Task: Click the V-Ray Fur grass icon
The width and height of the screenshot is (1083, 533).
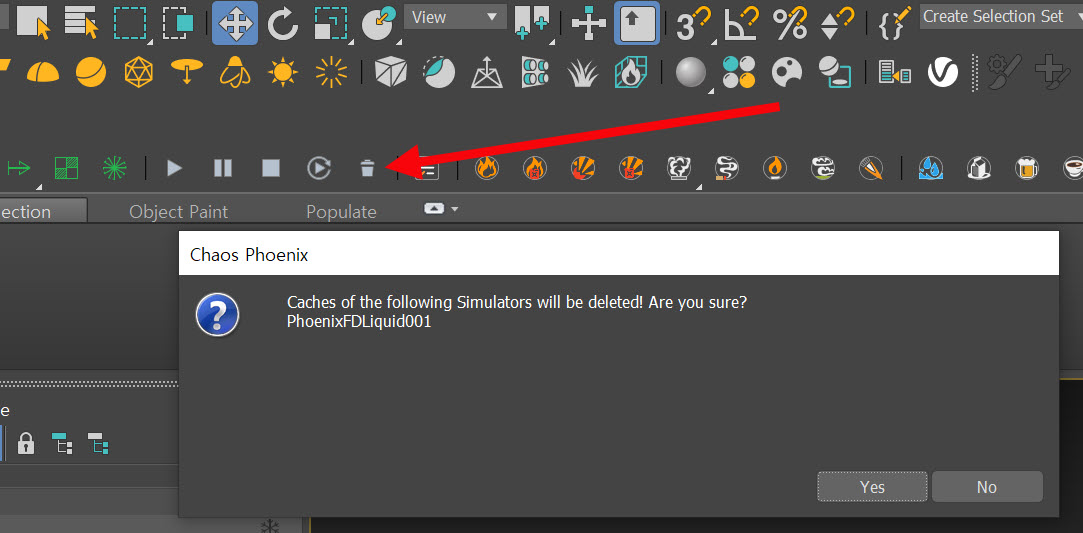Action: [582, 73]
